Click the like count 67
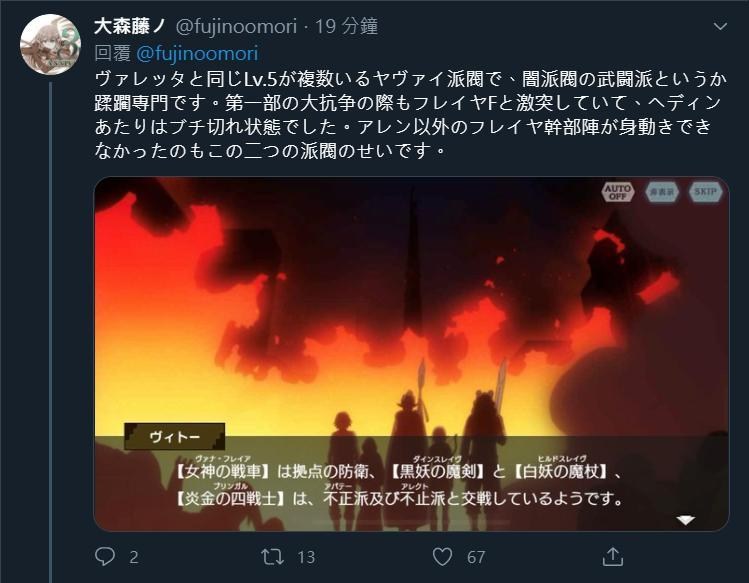749x583 pixels. click(x=476, y=557)
